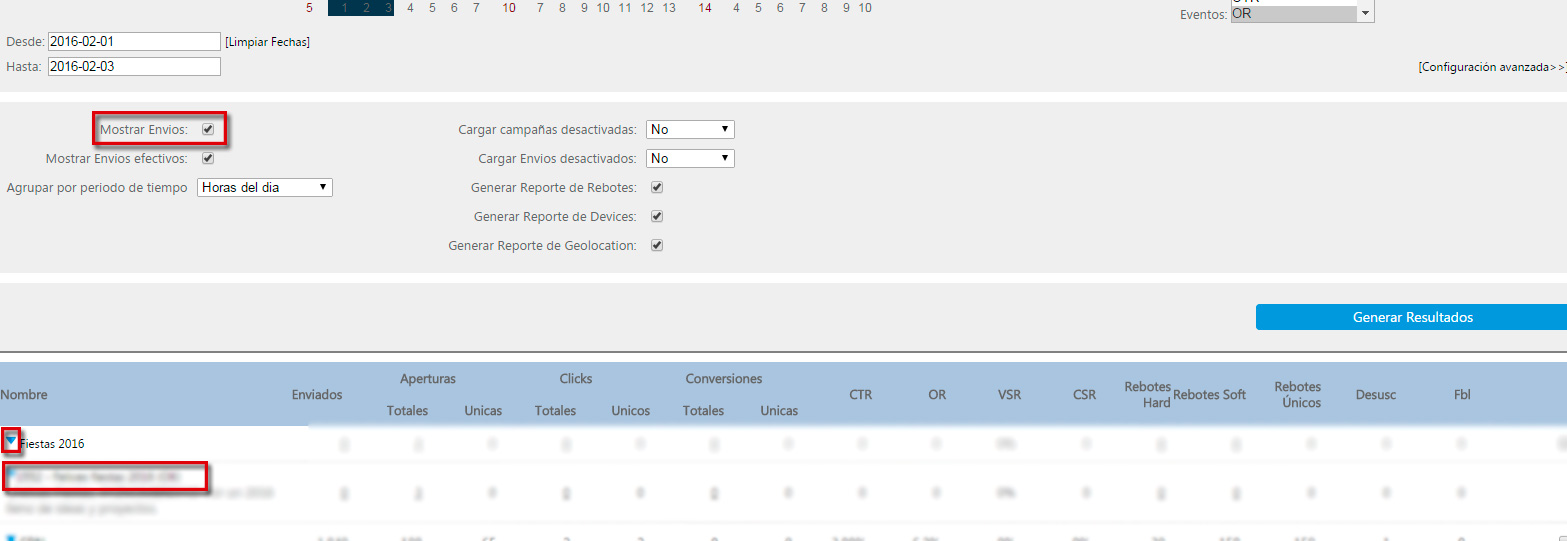Viewport: 1567px width, 541px height.
Task: Open Configuración avanzada link
Action: pyautogui.click(x=1492, y=67)
